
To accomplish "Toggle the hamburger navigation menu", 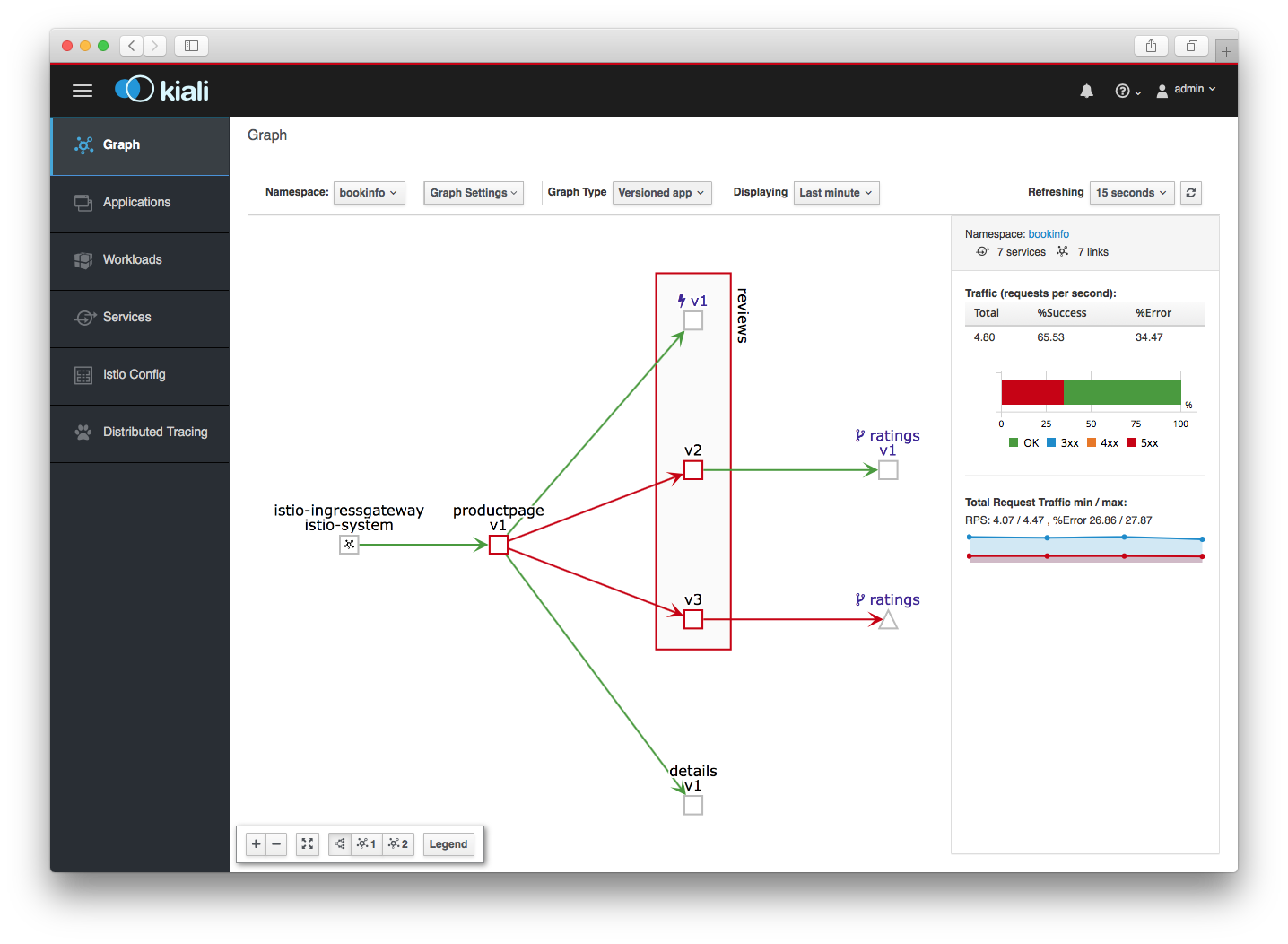I will (x=83, y=91).
